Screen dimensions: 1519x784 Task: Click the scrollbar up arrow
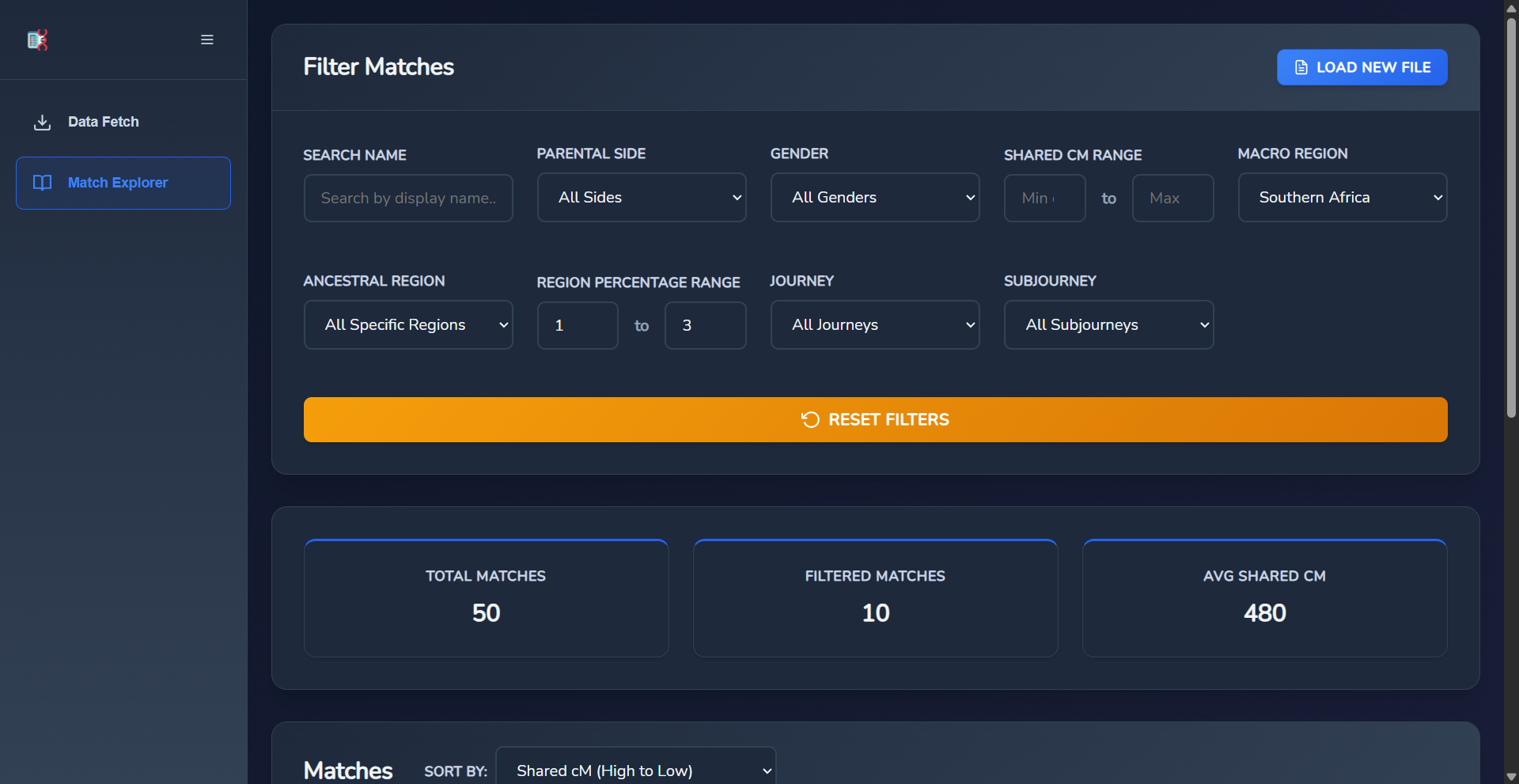click(1510, 8)
